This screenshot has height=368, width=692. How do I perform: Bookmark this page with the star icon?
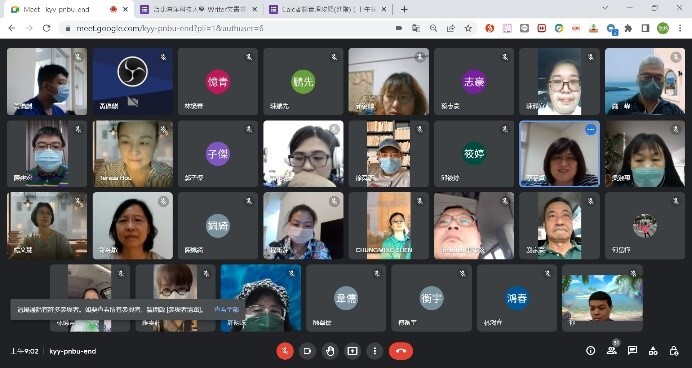[468, 28]
